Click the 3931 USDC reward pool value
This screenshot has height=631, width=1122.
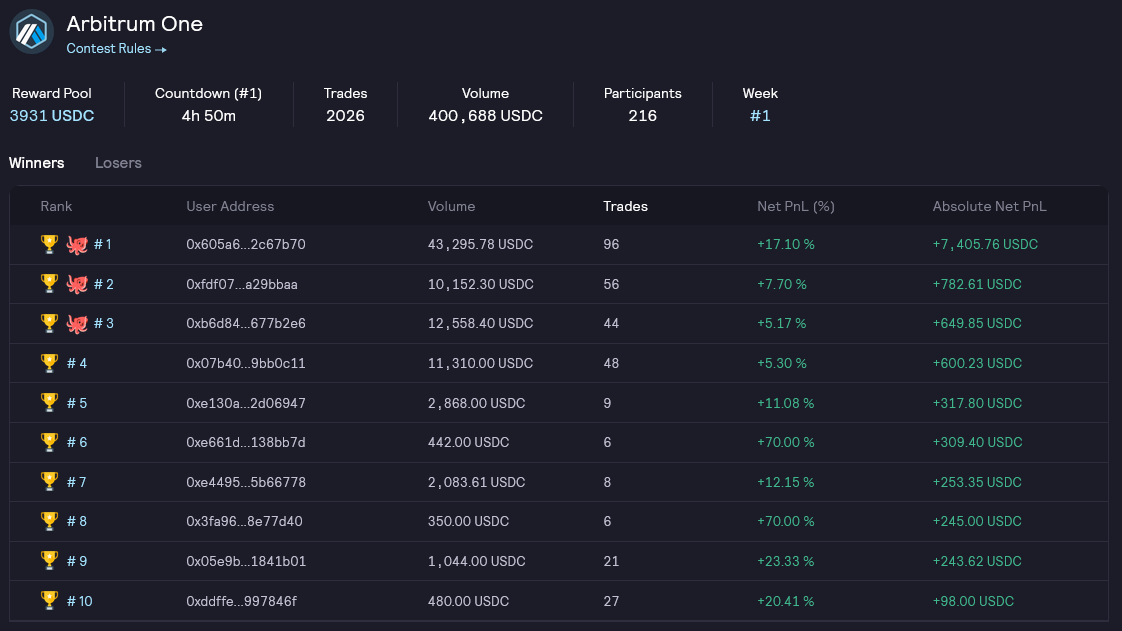52,116
